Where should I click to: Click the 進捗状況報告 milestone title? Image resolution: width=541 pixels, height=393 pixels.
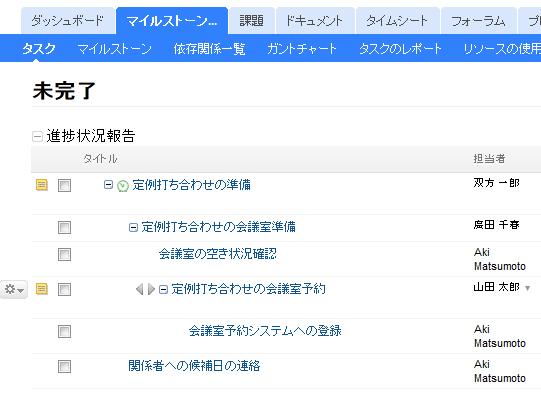pyautogui.click(x=91, y=136)
